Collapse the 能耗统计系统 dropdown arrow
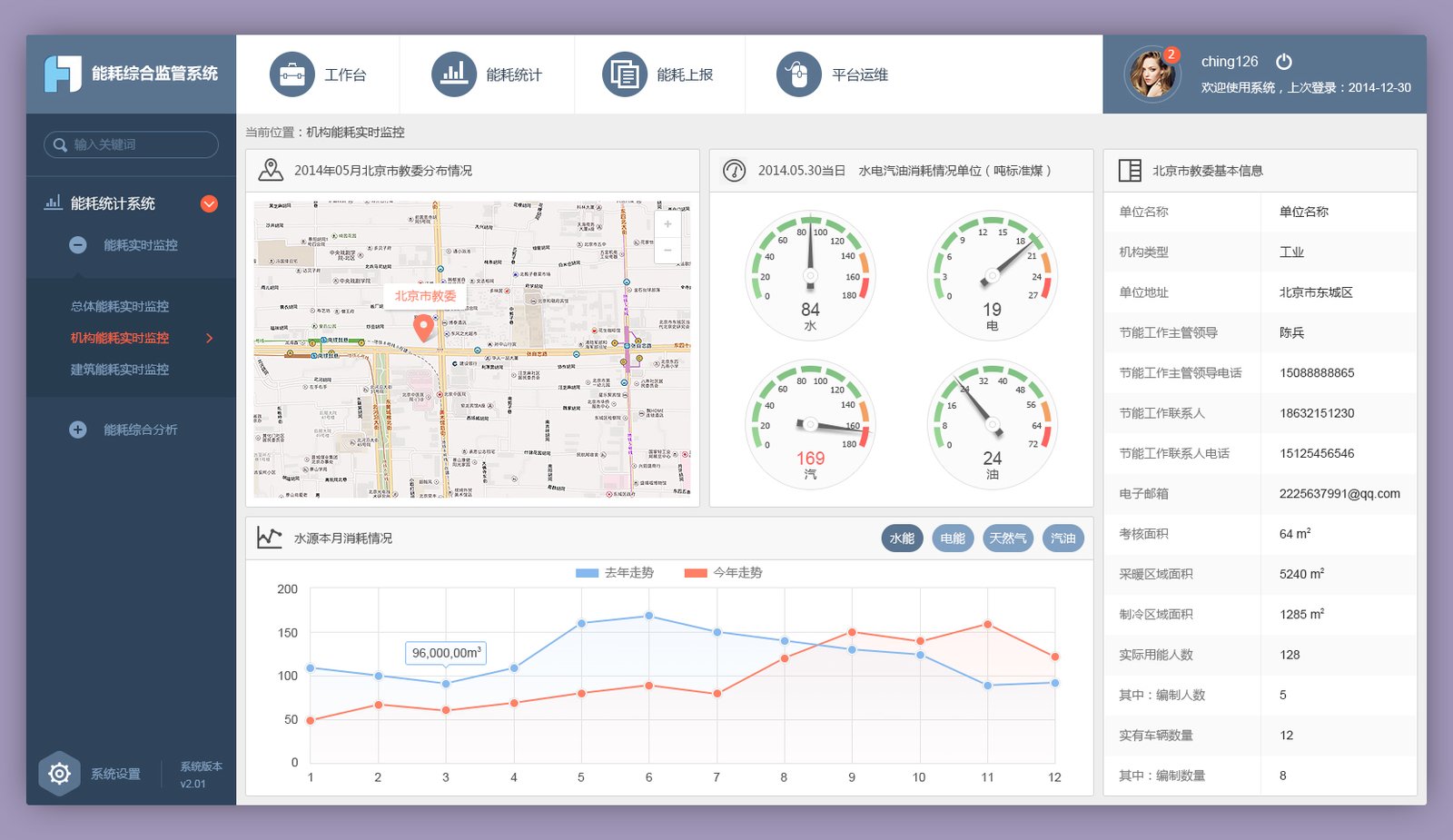This screenshot has width=1453, height=840. point(209,204)
